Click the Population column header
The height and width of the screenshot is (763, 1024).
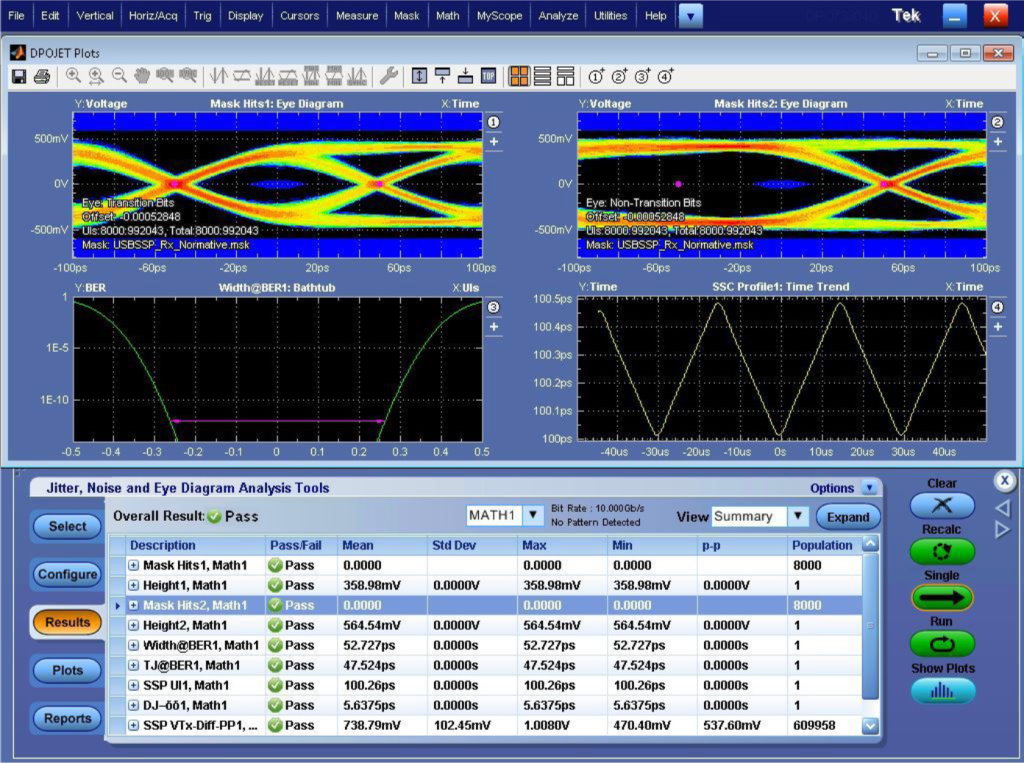822,545
